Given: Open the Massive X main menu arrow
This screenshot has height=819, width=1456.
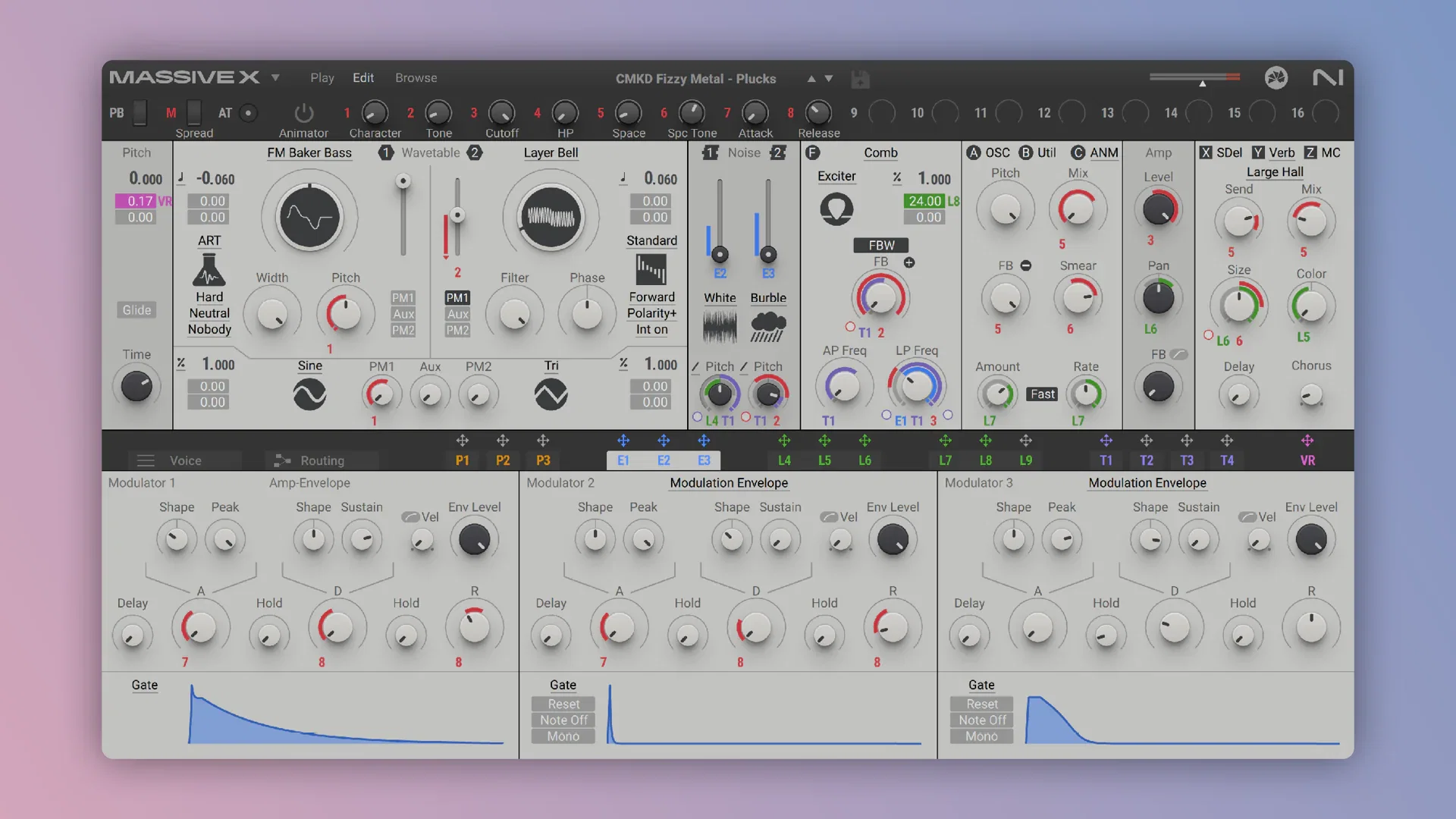Looking at the screenshot, I should (x=275, y=77).
